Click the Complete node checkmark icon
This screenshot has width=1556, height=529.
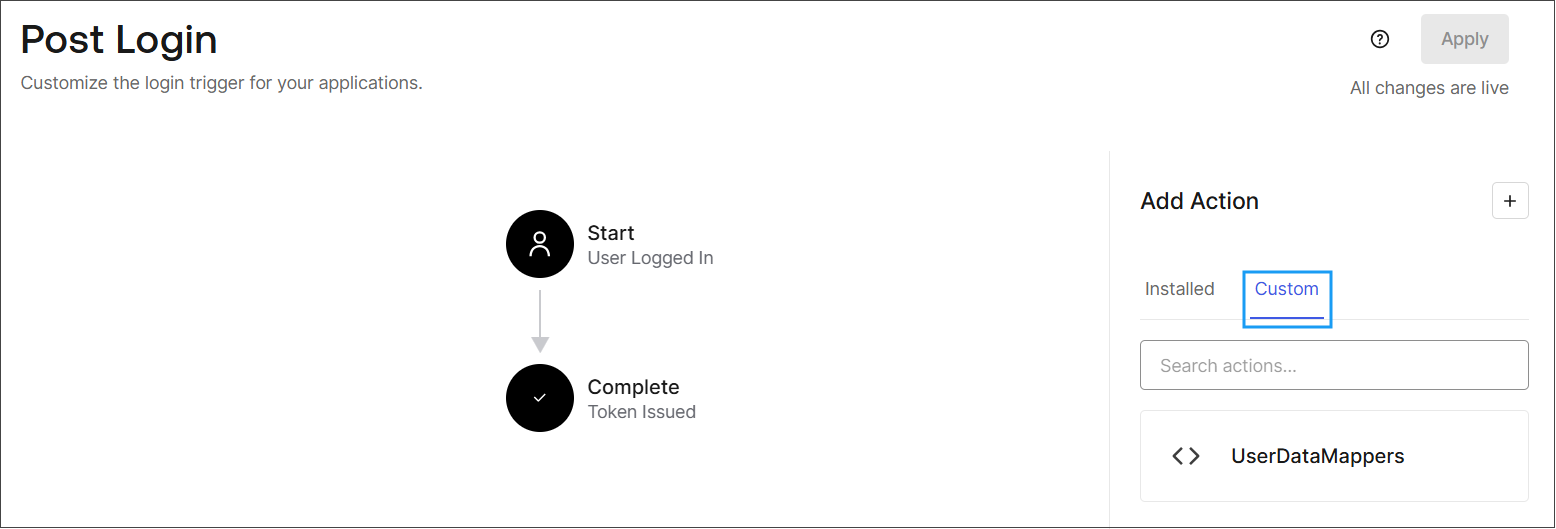(x=540, y=398)
